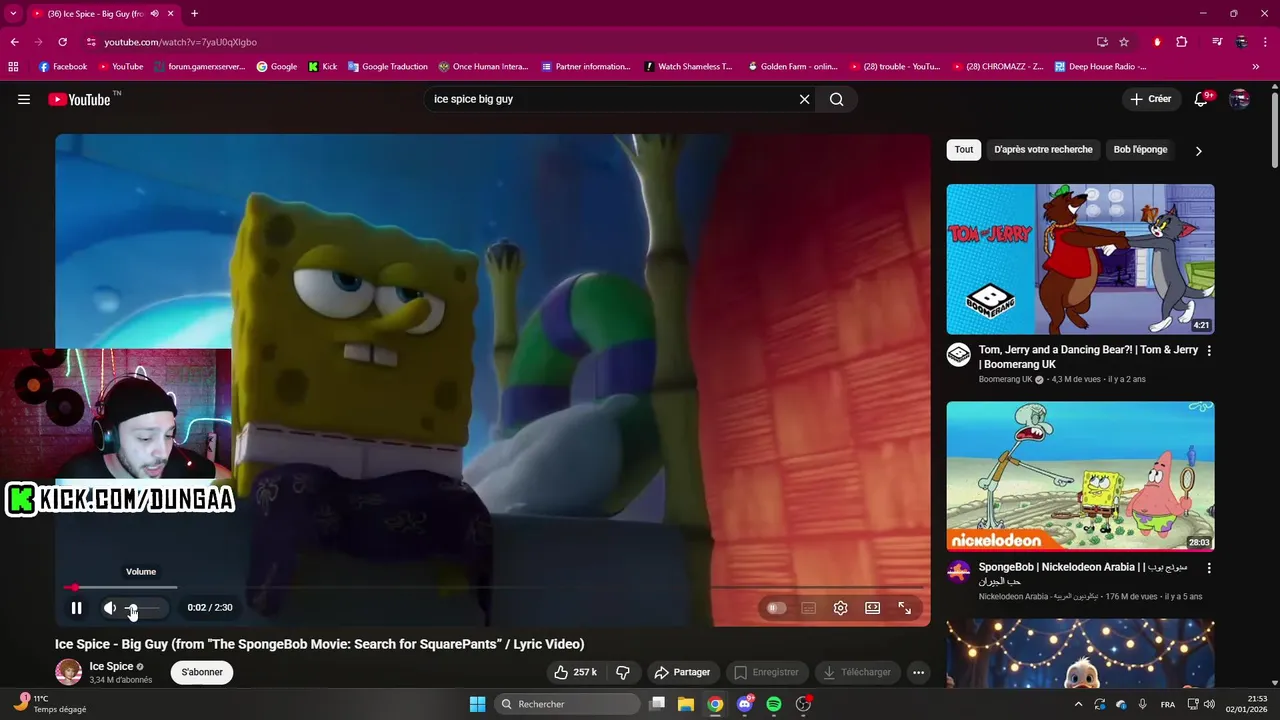Open options menu for Tom & Jerry video

(1209, 351)
